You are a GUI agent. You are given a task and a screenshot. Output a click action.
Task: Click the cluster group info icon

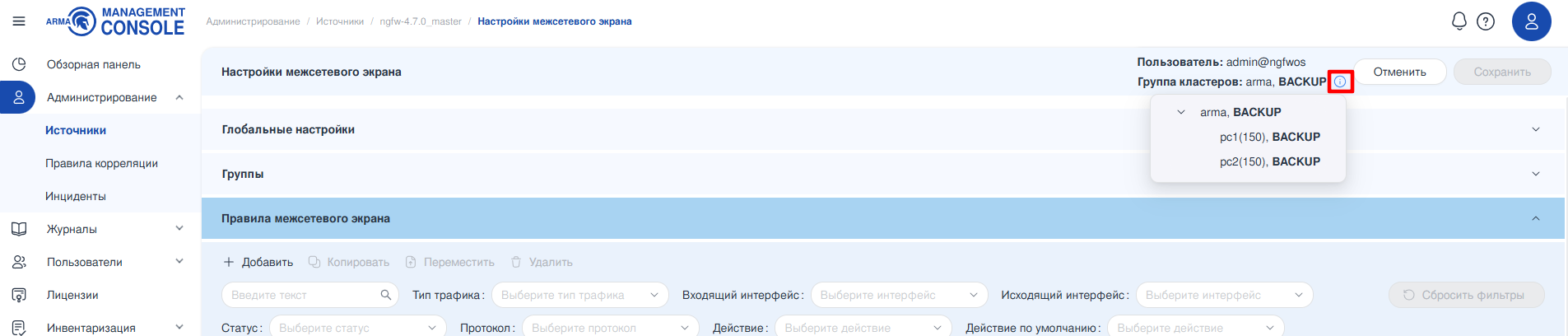pos(1340,82)
